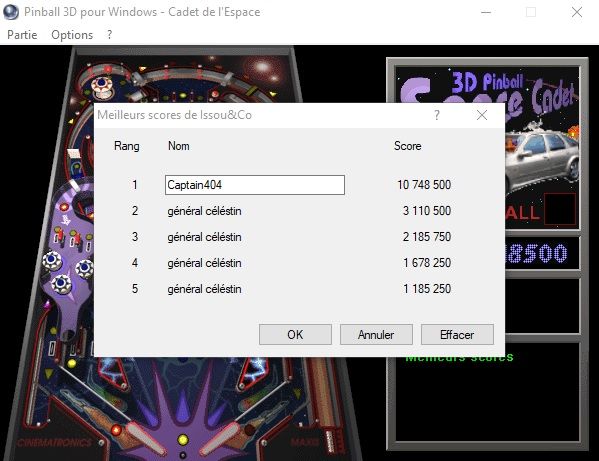The image size is (599, 461).
Task: Click the Captain404 name input field
Action: (255, 185)
